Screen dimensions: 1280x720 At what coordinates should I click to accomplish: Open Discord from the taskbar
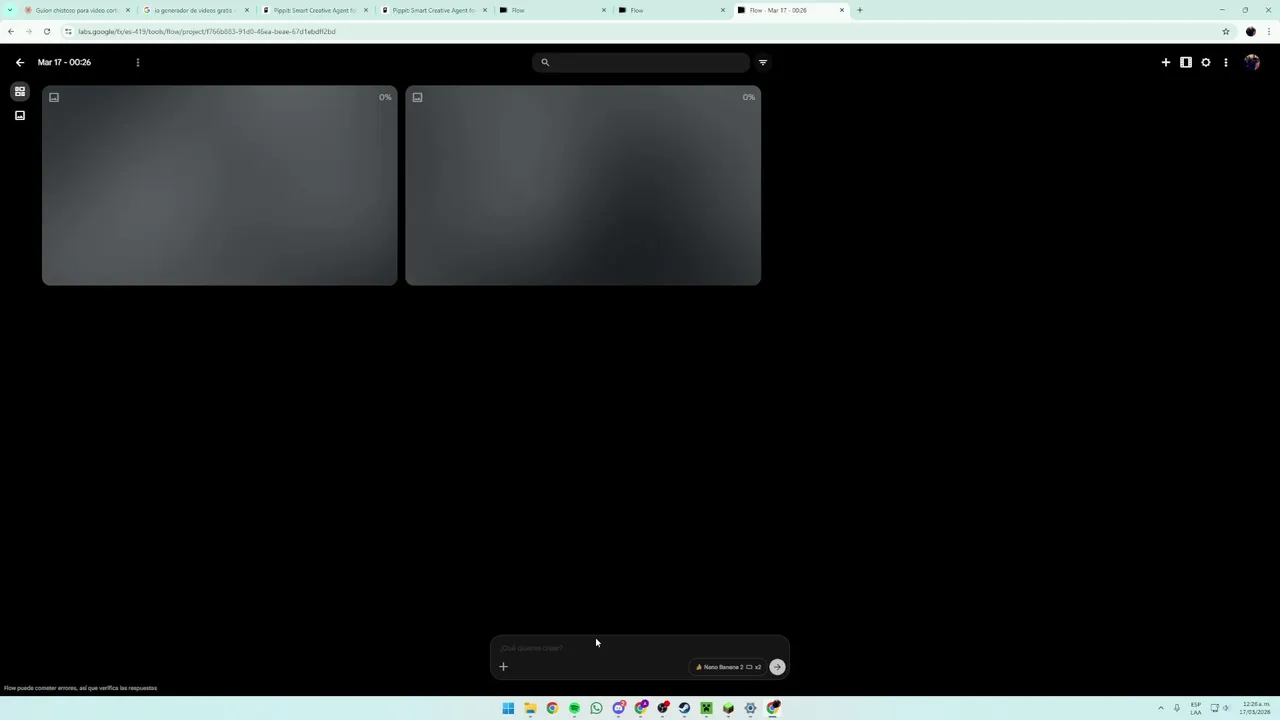(618, 708)
